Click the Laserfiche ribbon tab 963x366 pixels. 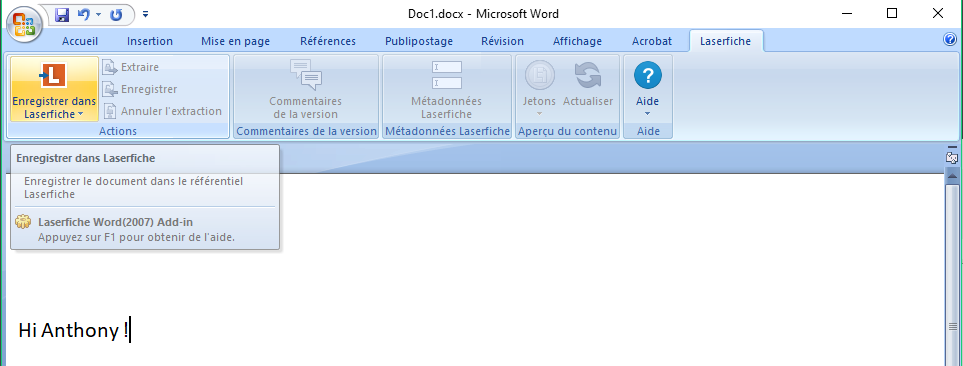(725, 41)
